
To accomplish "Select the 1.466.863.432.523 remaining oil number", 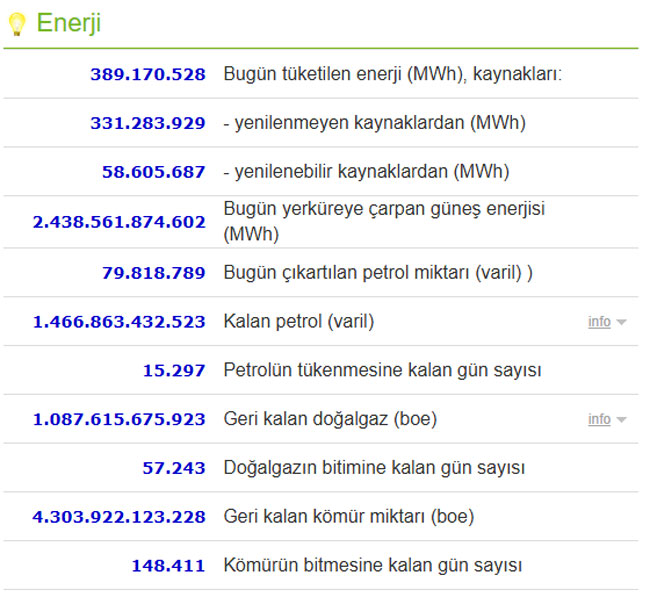I will click(x=119, y=322).
